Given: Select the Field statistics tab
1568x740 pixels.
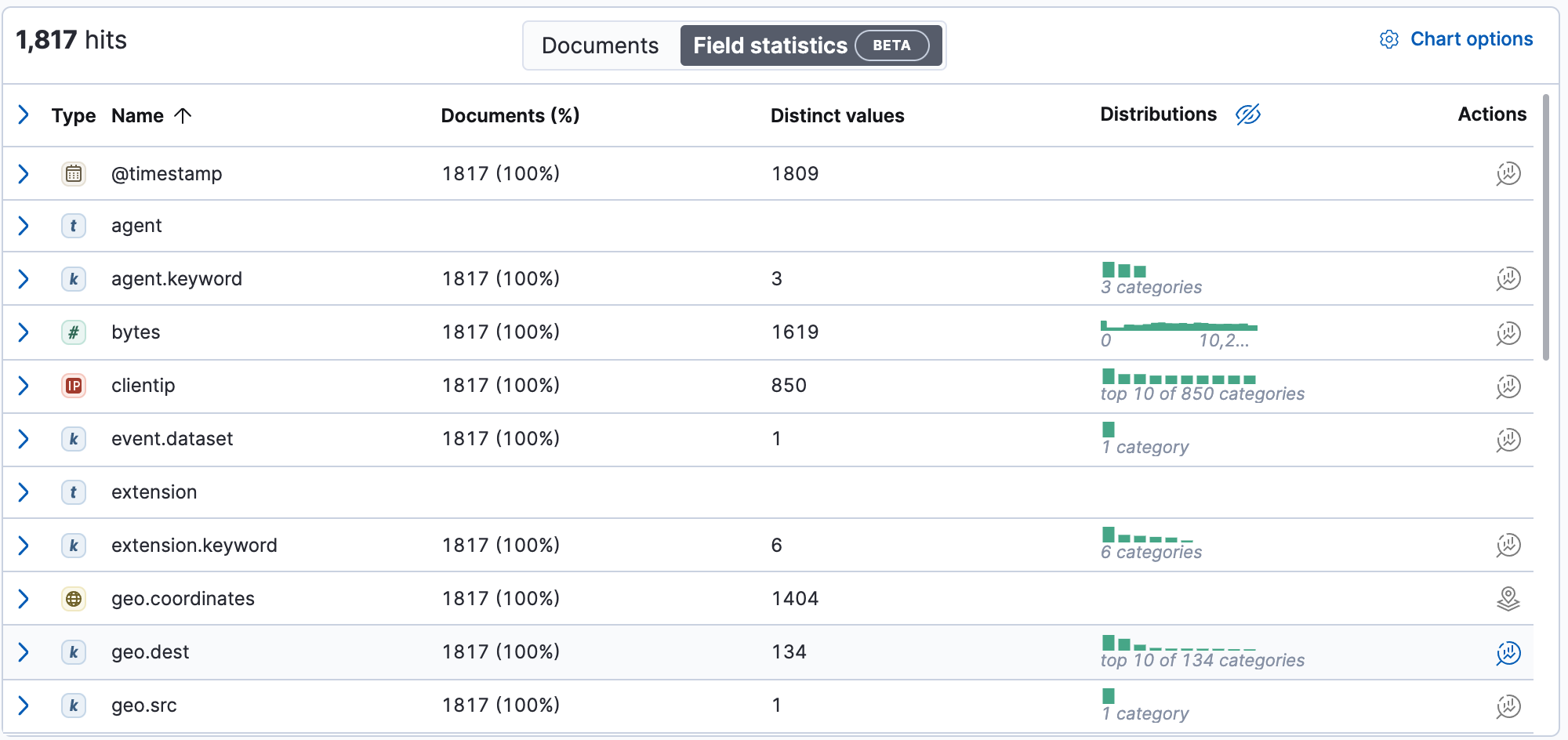Looking at the screenshot, I should (x=811, y=45).
